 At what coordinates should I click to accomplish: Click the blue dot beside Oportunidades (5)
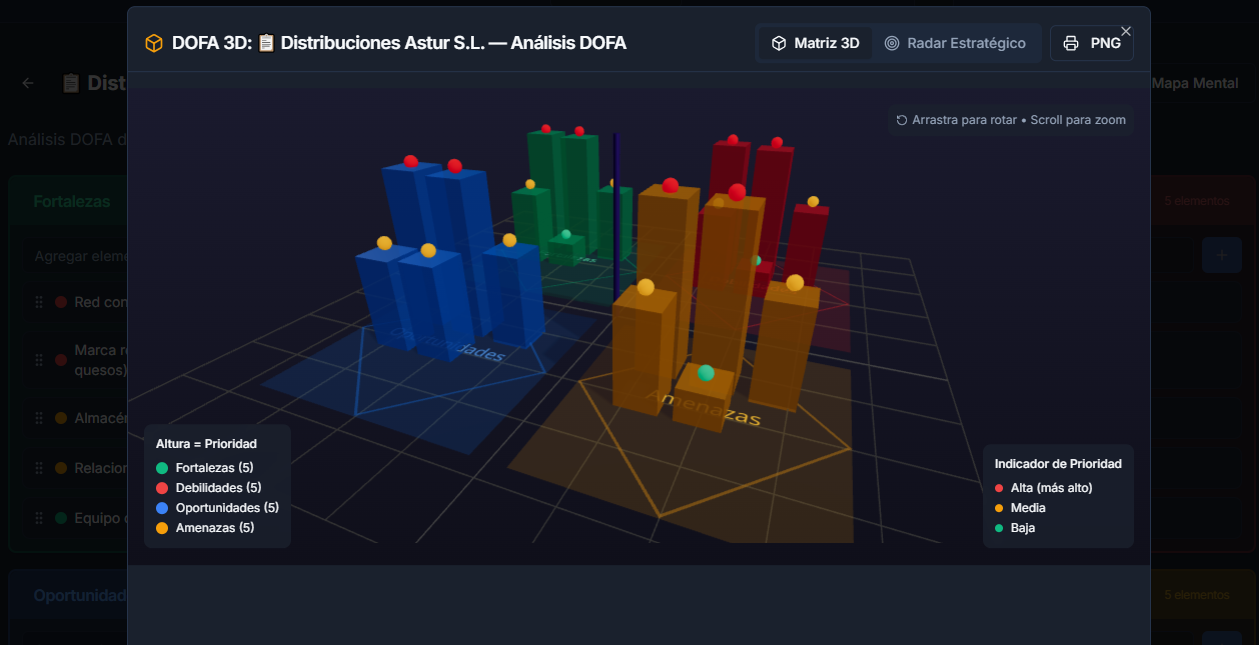(x=162, y=508)
